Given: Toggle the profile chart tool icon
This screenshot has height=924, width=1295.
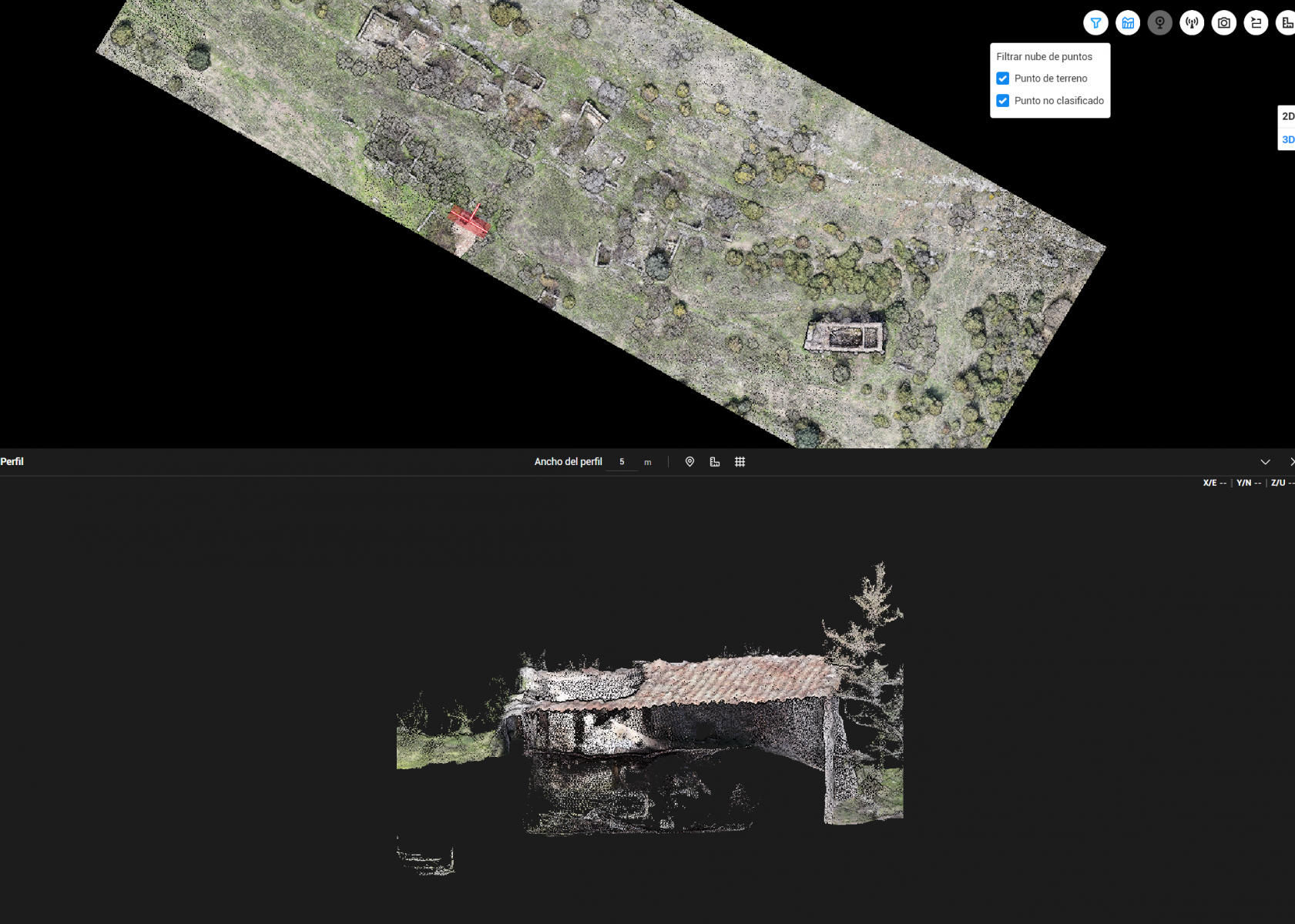Looking at the screenshot, I should [x=1128, y=23].
